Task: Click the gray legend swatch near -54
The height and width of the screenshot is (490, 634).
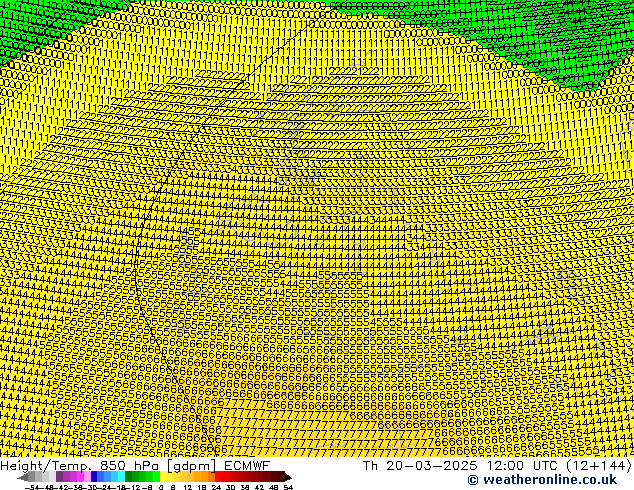Action: click(x=32, y=476)
